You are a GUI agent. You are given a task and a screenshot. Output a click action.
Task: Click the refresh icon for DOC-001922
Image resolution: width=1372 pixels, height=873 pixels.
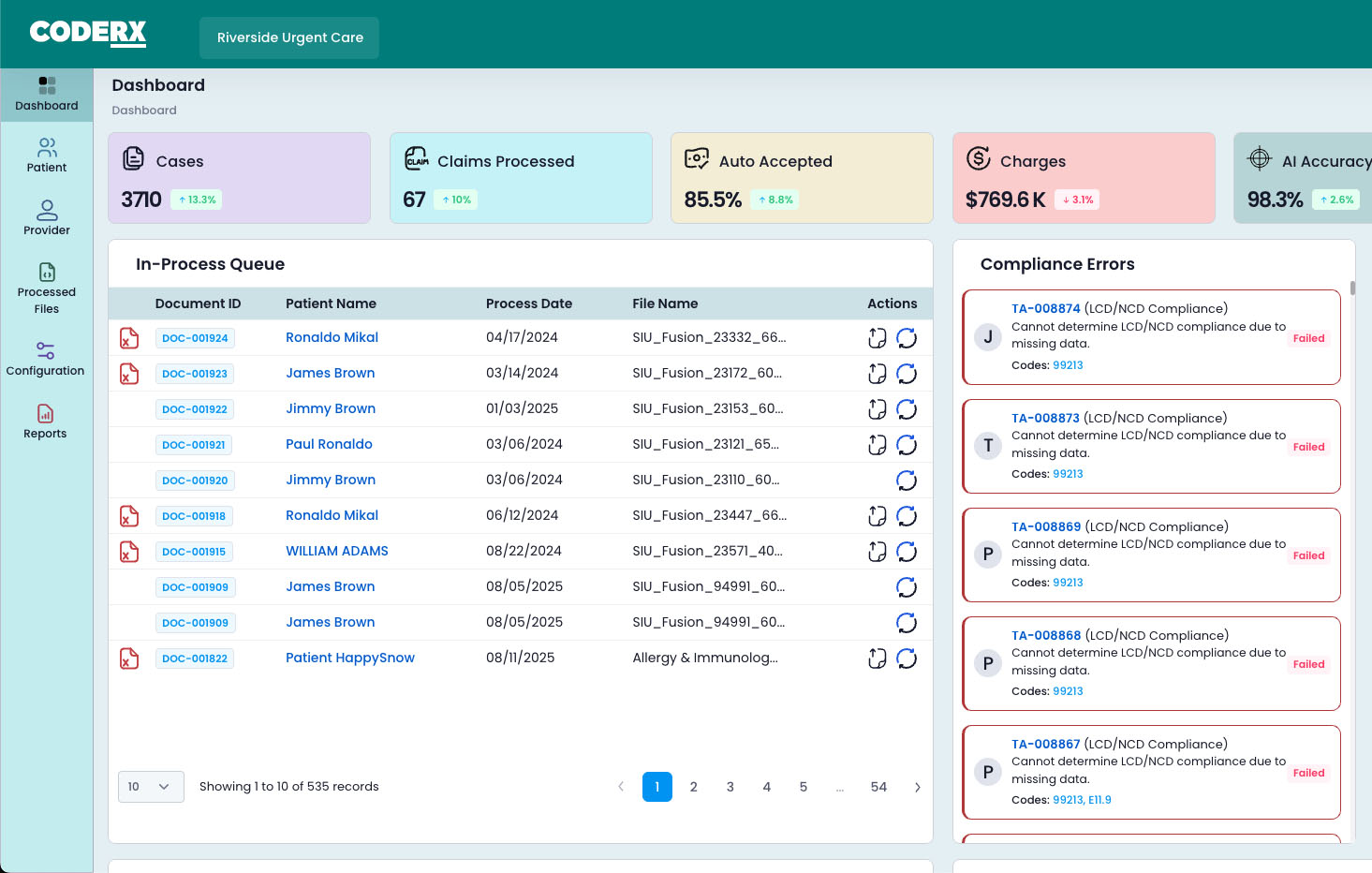pyautogui.click(x=907, y=409)
